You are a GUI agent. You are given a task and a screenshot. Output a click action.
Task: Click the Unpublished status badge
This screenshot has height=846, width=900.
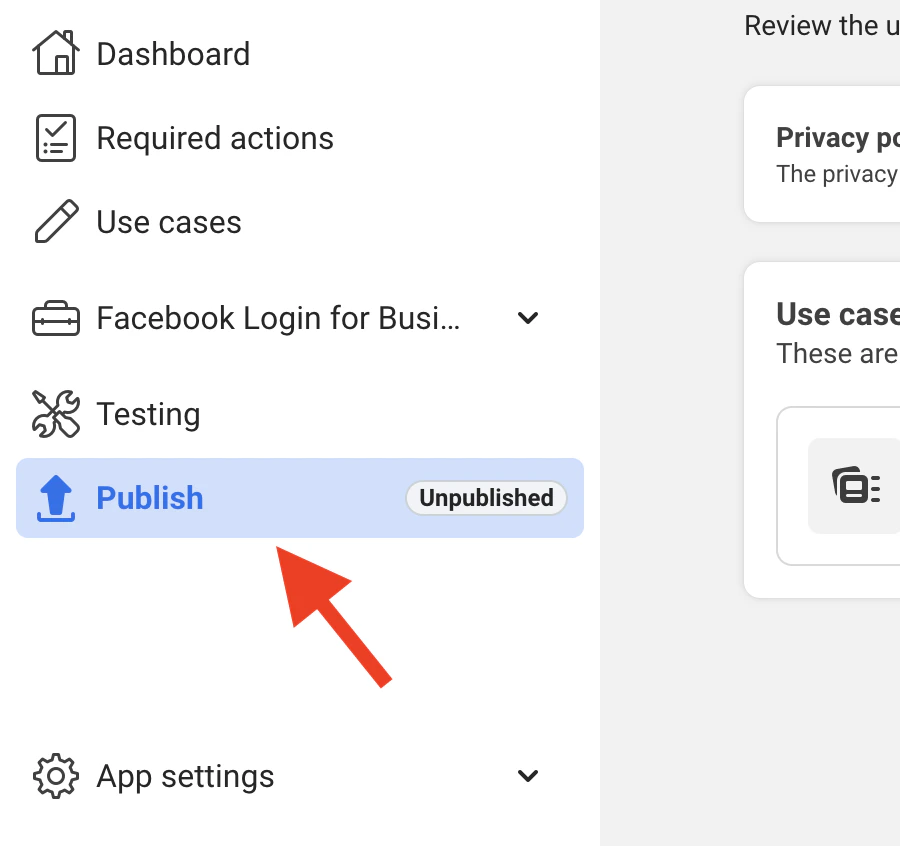tap(486, 497)
